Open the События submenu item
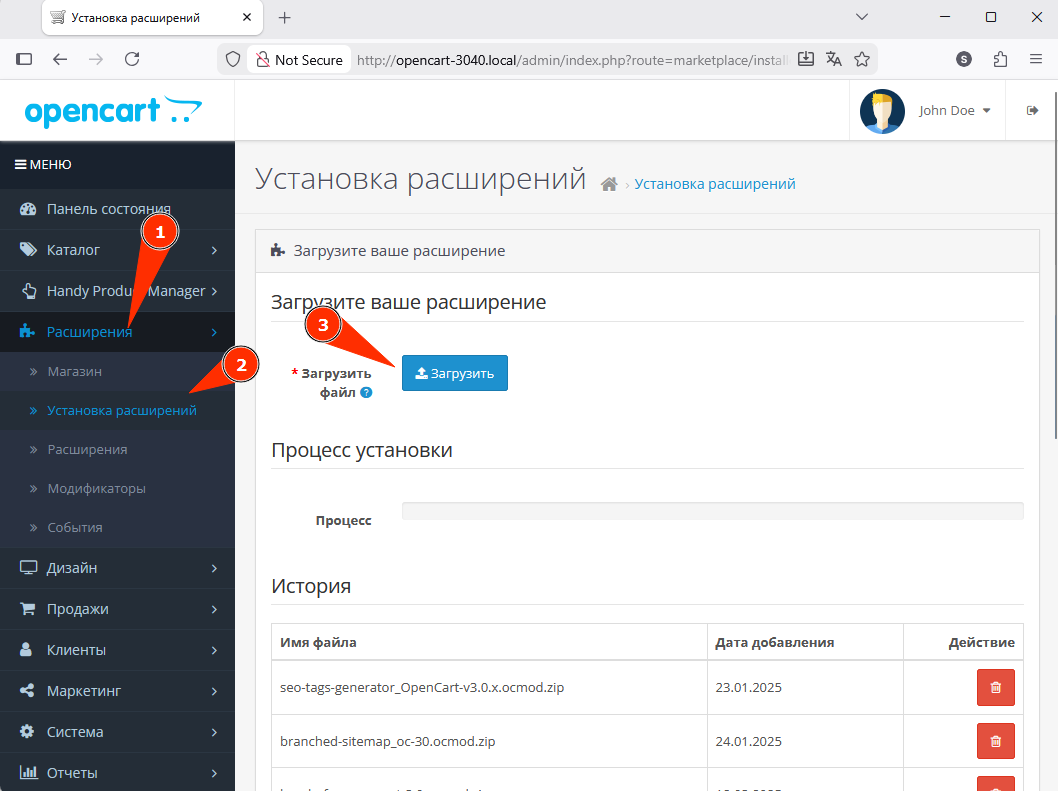1058x791 pixels. click(x=117, y=527)
